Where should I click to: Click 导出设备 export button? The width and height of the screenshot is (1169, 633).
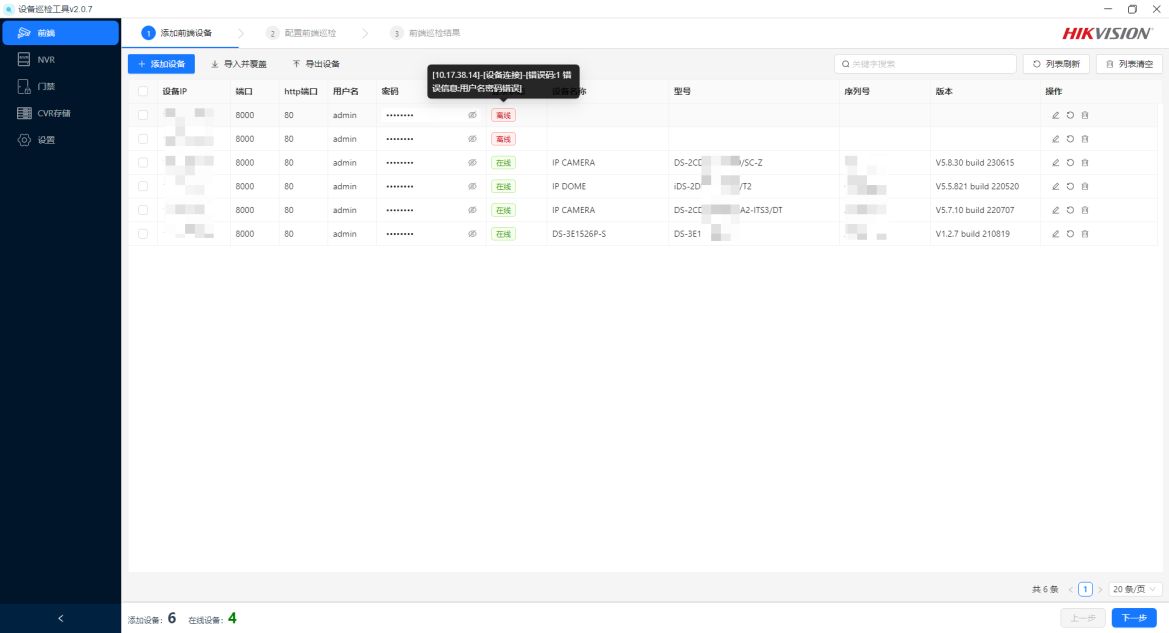316,64
